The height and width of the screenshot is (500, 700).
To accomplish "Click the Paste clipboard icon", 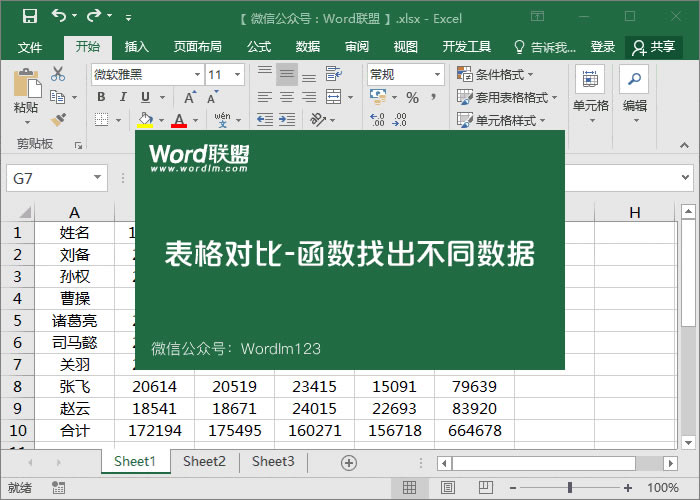I will pos(26,88).
